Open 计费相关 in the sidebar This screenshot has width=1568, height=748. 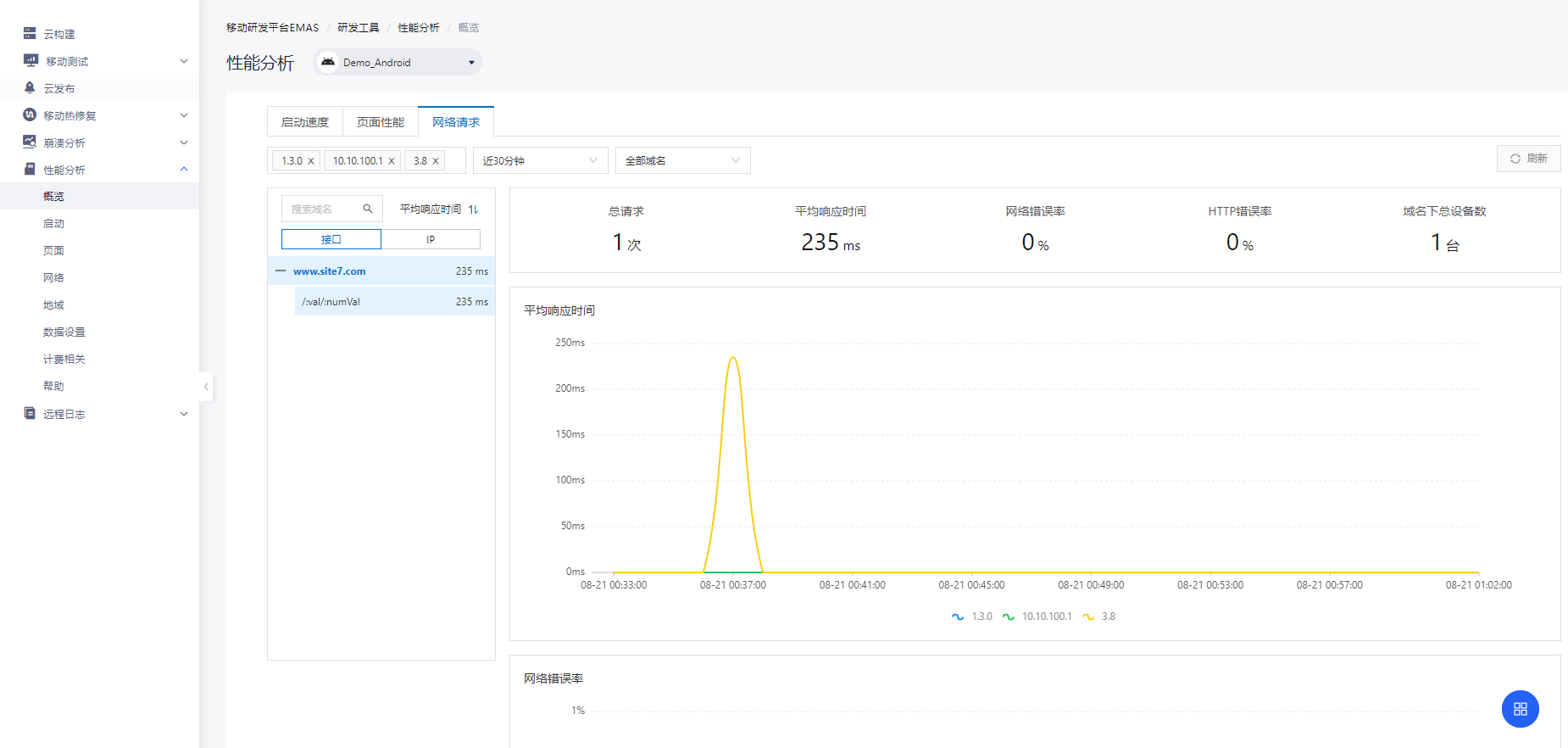click(x=99, y=359)
